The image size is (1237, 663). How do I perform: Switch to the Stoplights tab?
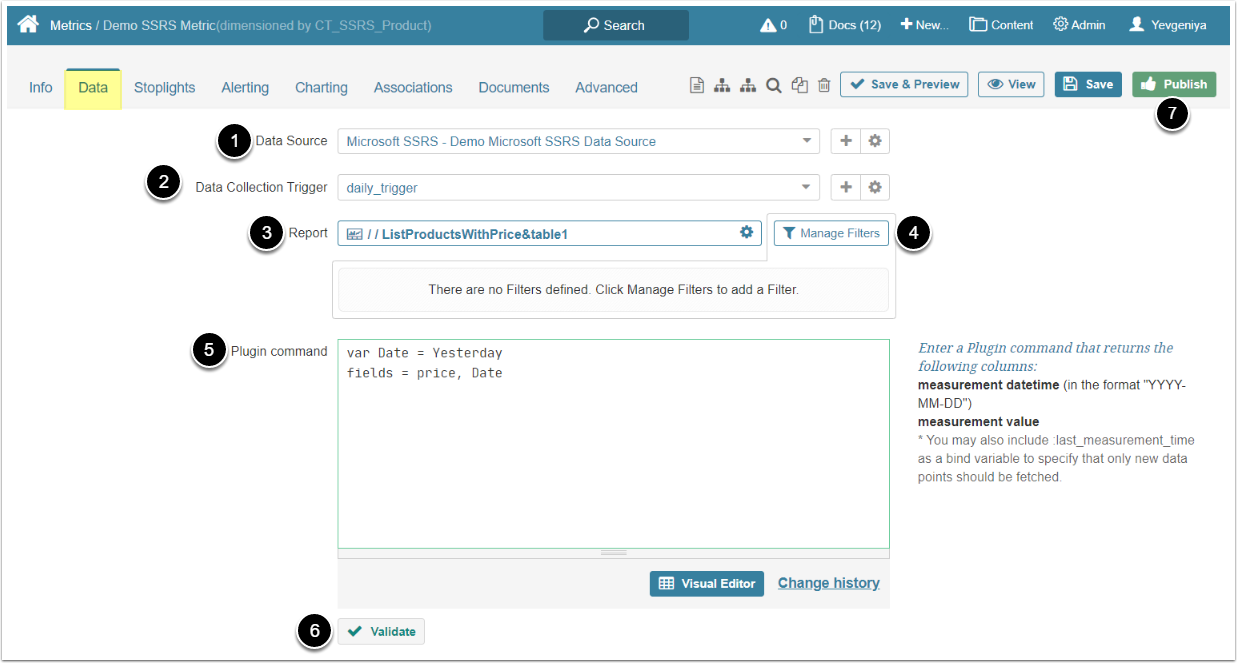(164, 87)
